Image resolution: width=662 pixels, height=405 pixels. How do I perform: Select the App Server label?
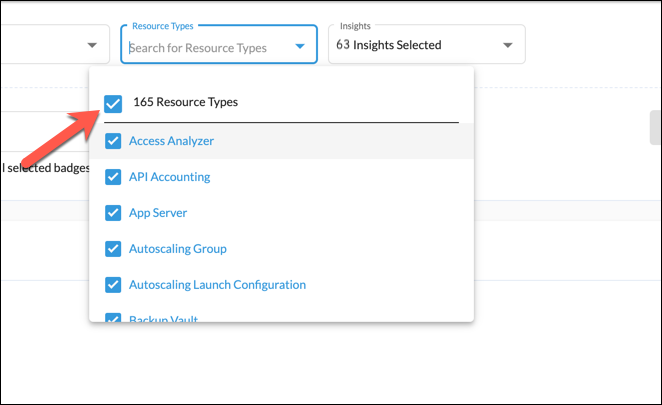coord(158,212)
